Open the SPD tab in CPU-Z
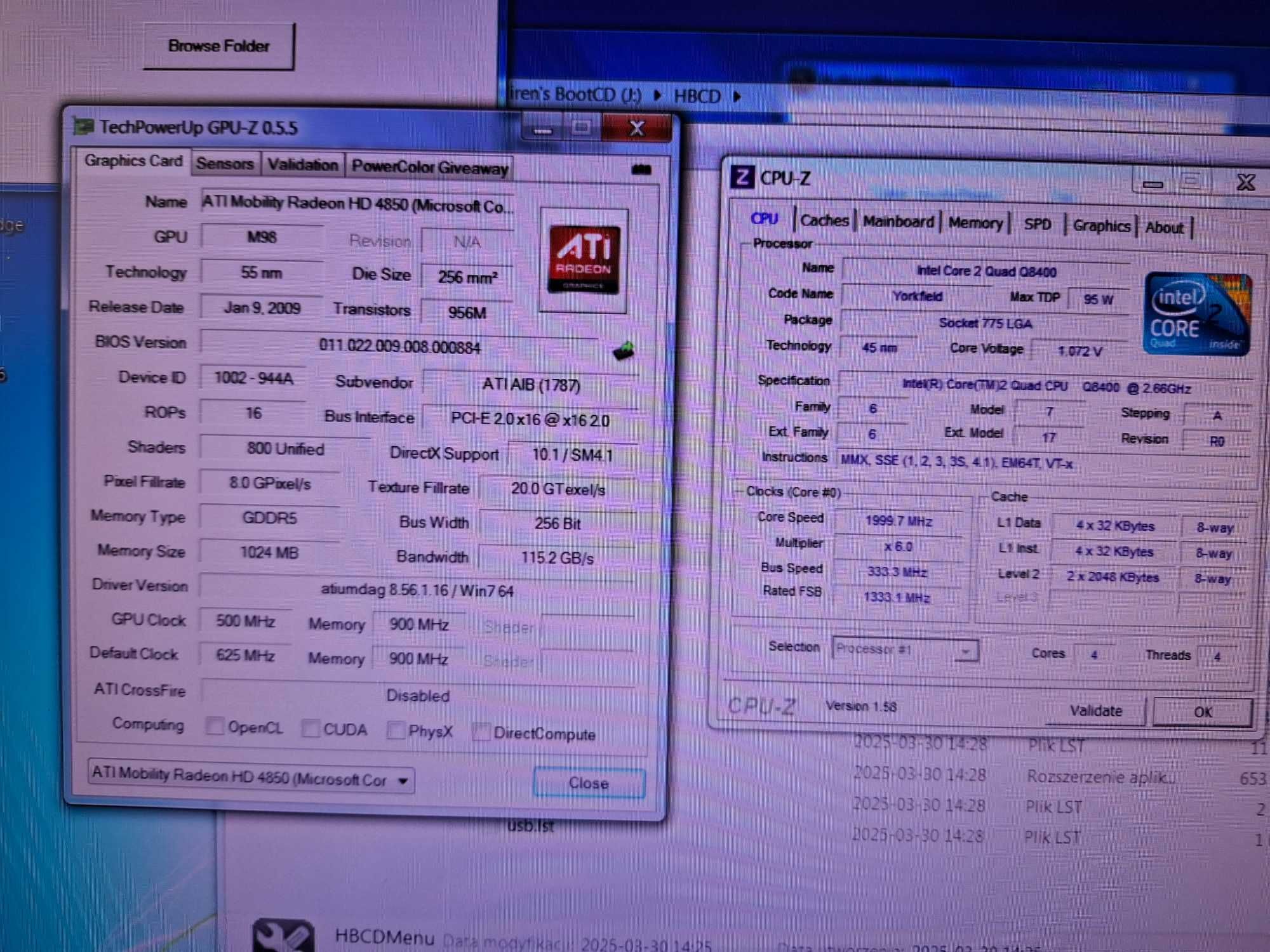 pos(1037,224)
